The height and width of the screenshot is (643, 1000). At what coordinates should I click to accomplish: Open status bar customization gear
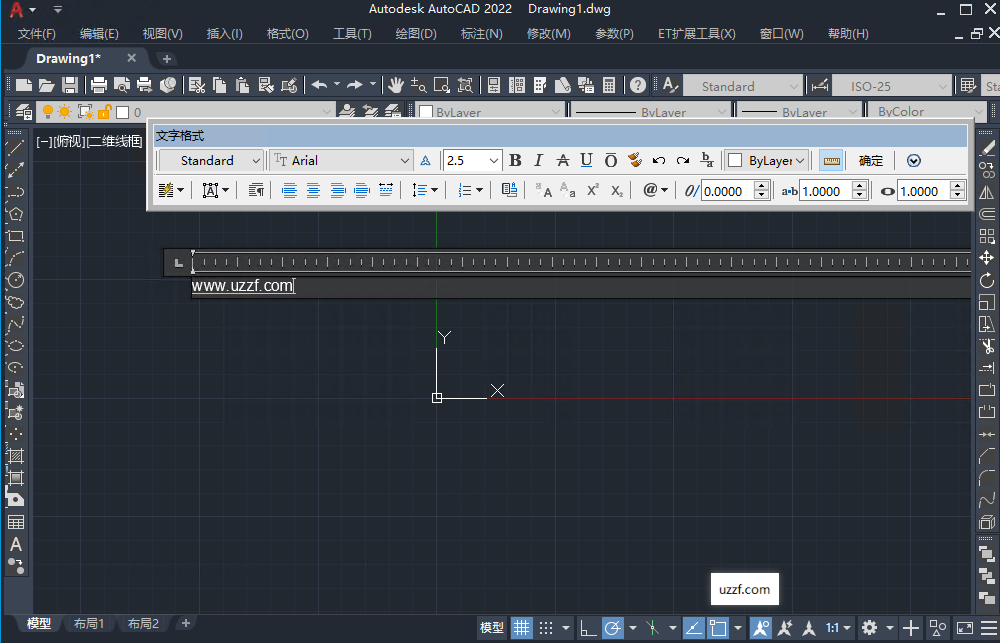(871, 627)
